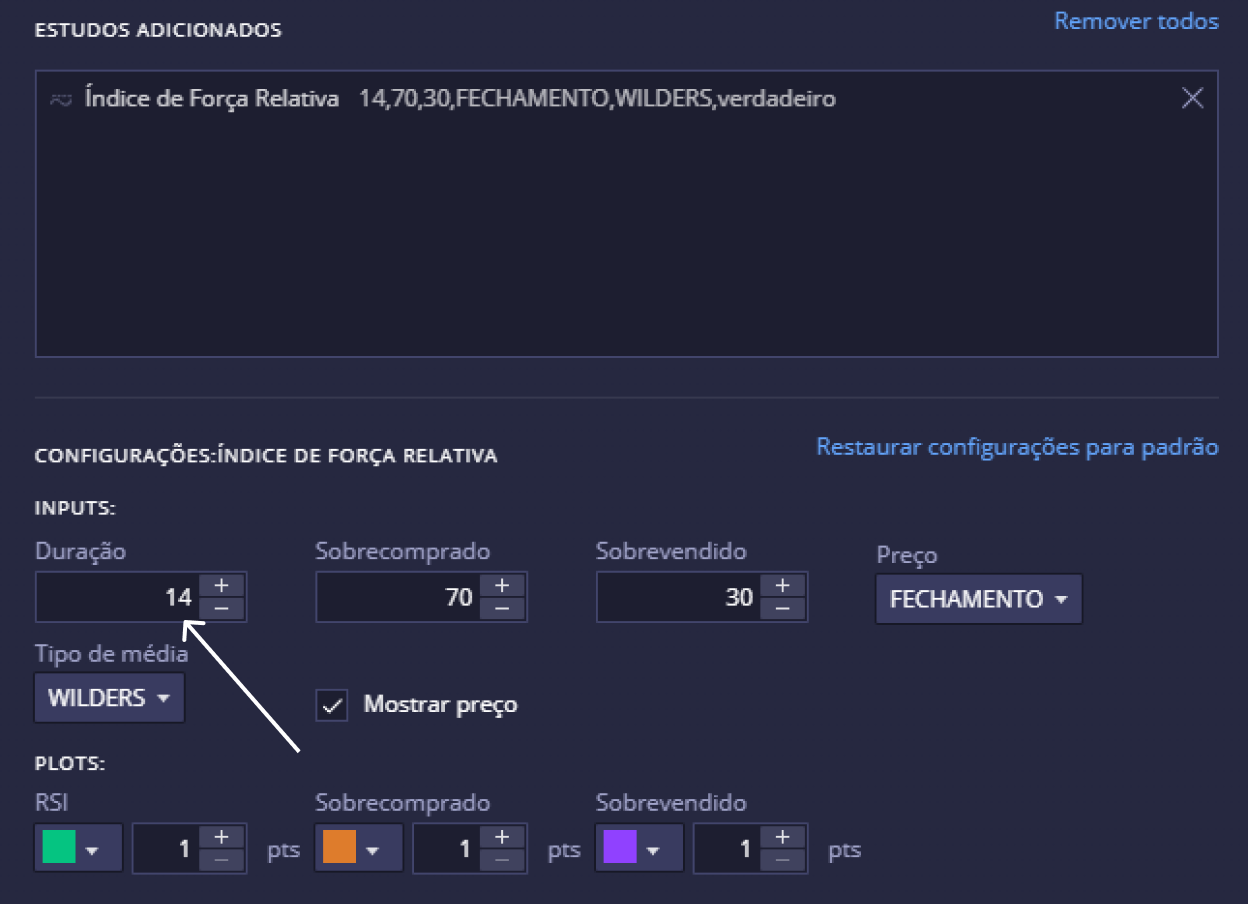Open the RSI green color picker

(78, 849)
